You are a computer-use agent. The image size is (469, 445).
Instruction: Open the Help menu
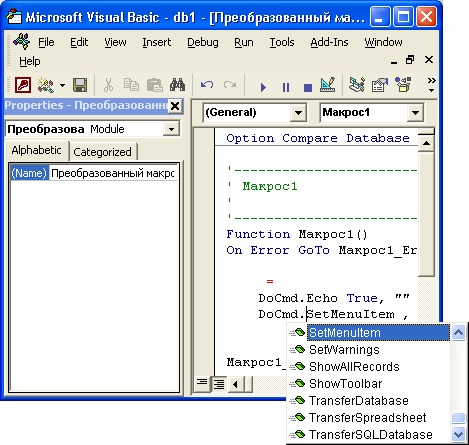tap(30, 61)
